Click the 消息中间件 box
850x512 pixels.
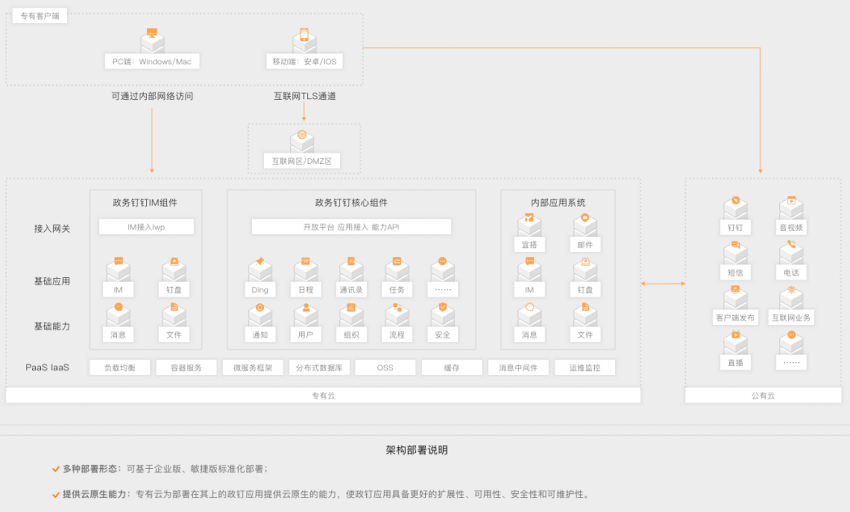coord(518,367)
